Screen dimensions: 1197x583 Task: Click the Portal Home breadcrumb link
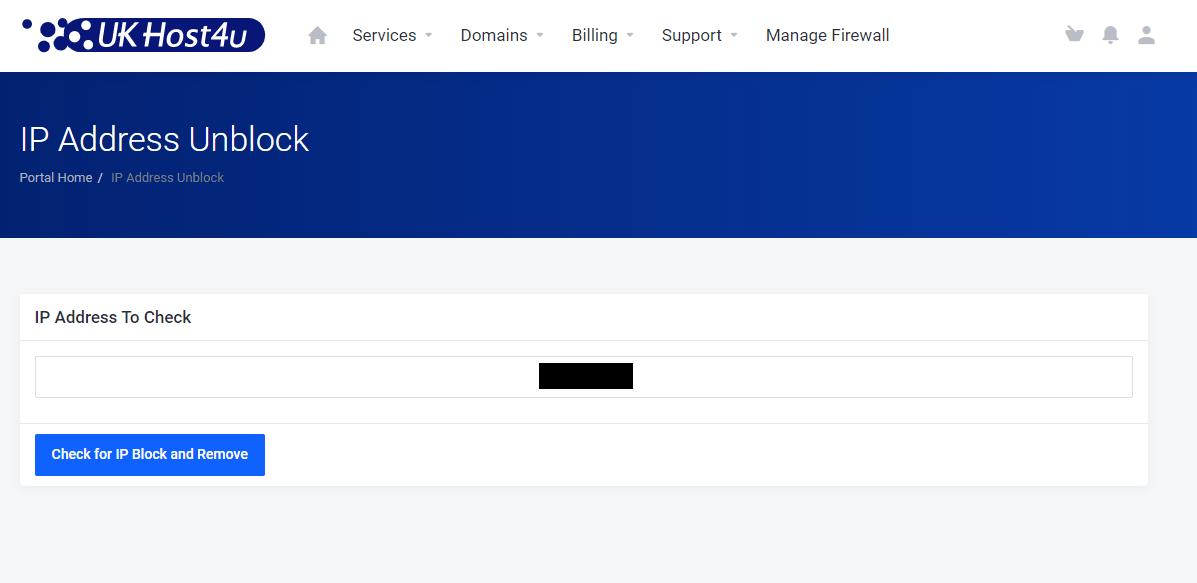pos(55,177)
